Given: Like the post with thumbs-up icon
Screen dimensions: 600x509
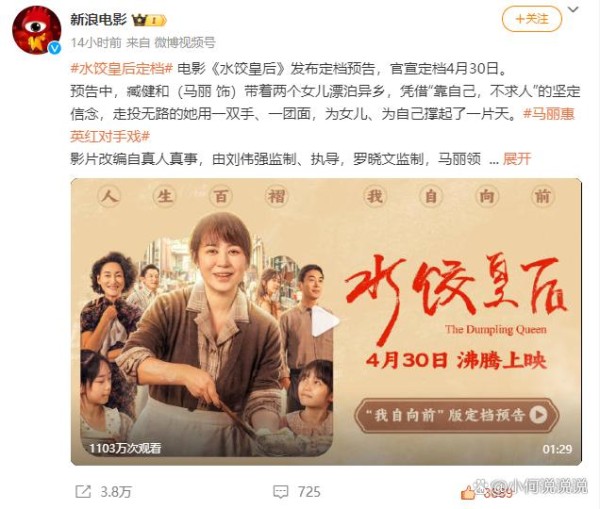Looking at the screenshot, I should (x=468, y=493).
